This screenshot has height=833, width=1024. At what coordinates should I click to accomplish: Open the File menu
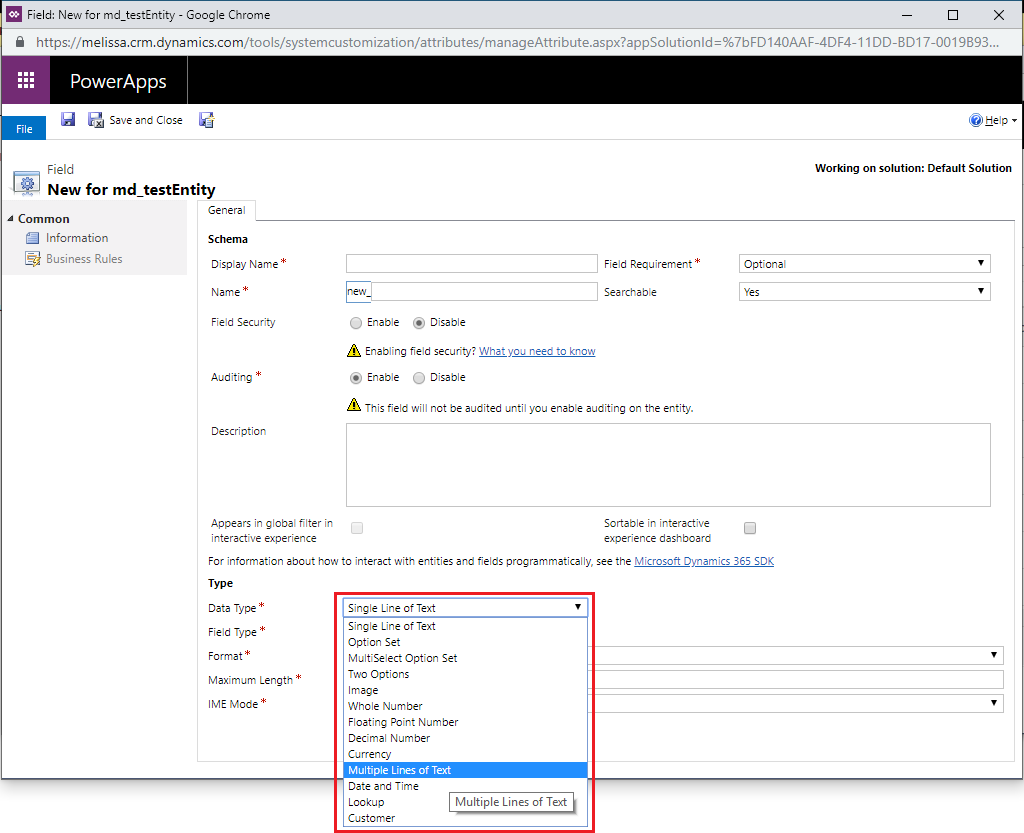(24, 129)
